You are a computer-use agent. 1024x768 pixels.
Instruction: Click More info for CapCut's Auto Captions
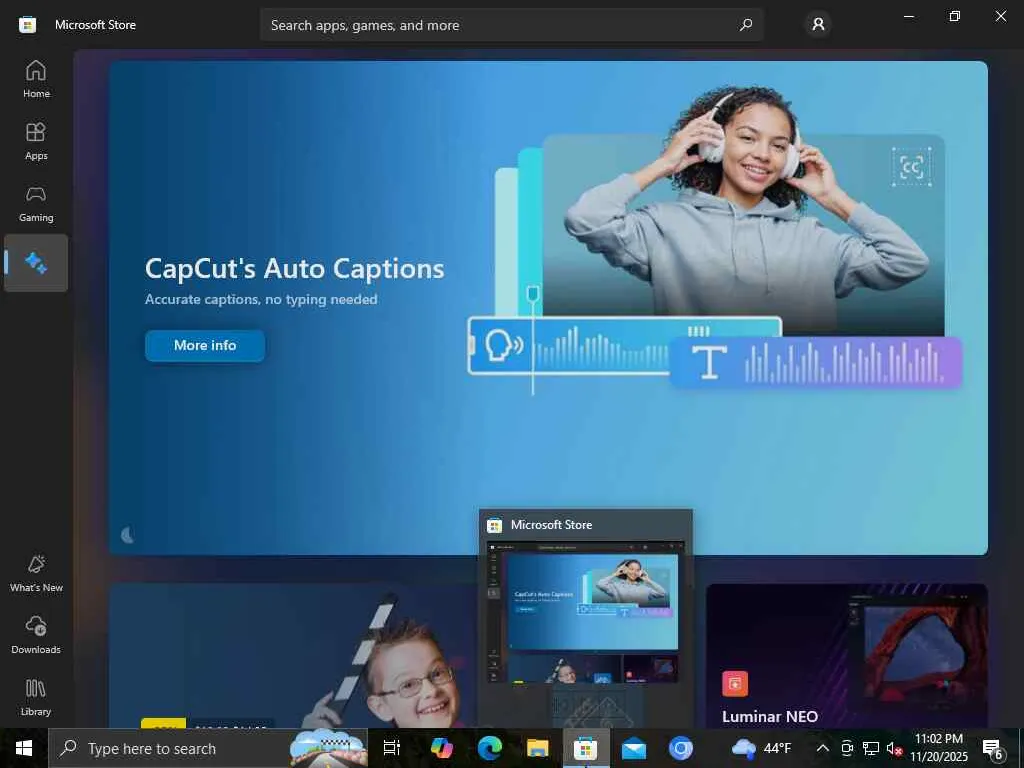pyautogui.click(x=205, y=345)
